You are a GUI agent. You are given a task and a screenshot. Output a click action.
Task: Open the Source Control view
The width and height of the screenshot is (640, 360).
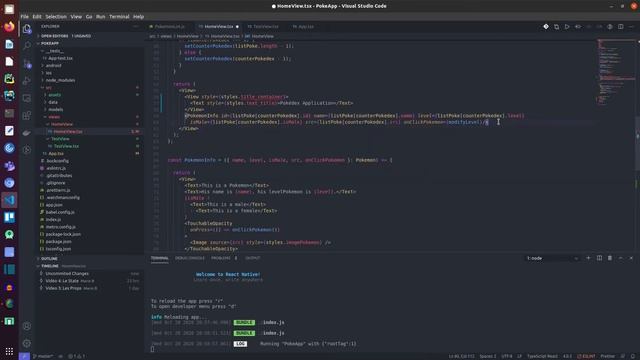[27, 63]
